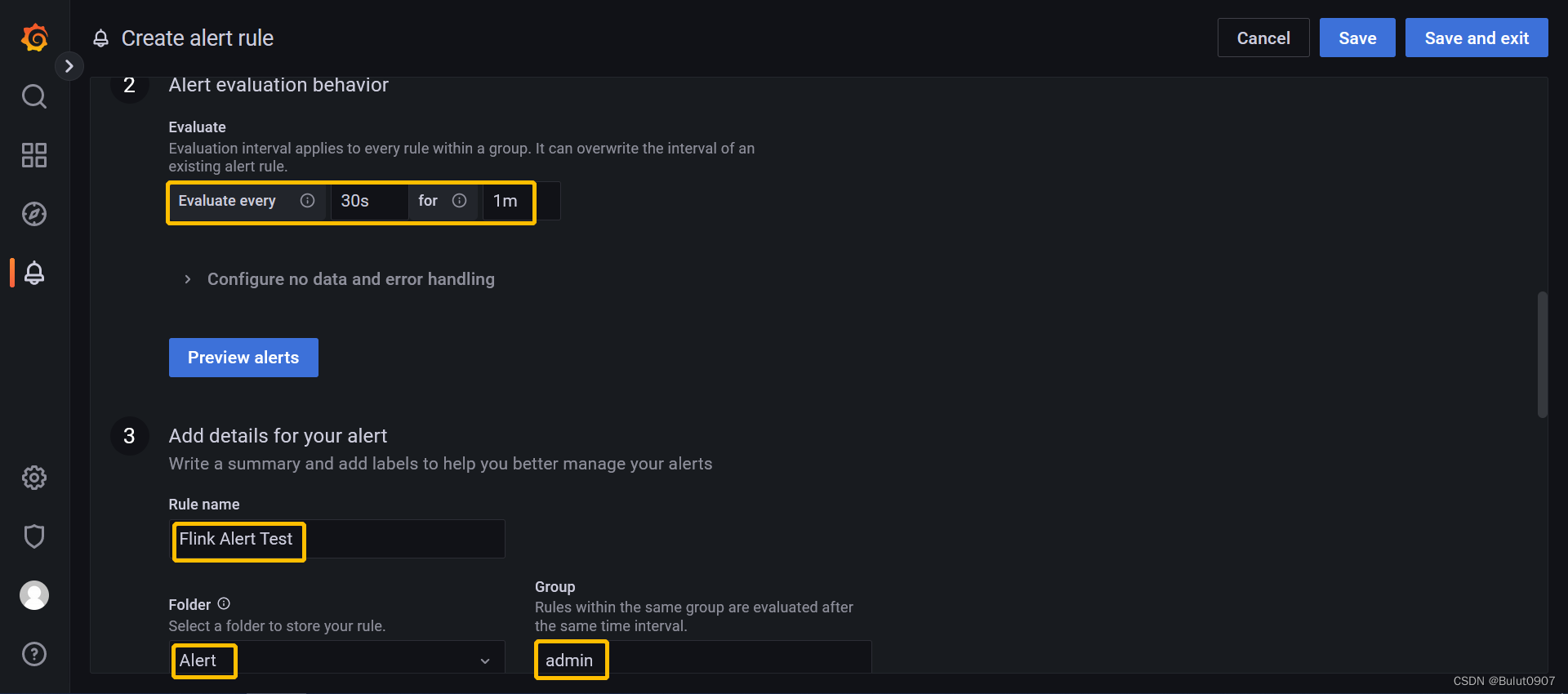Open Configuration via the gear icon
1568x694 pixels.
[x=33, y=478]
